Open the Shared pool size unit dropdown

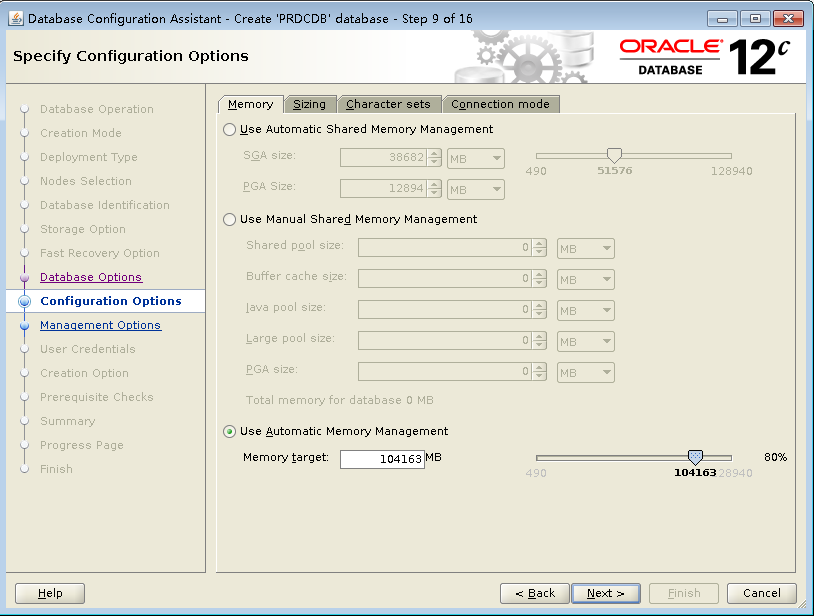pos(586,249)
